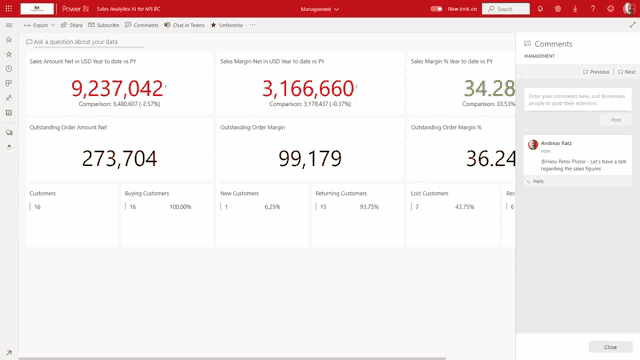640x360 pixels.
Task: Open the notifications bell icon
Action: 540,9
